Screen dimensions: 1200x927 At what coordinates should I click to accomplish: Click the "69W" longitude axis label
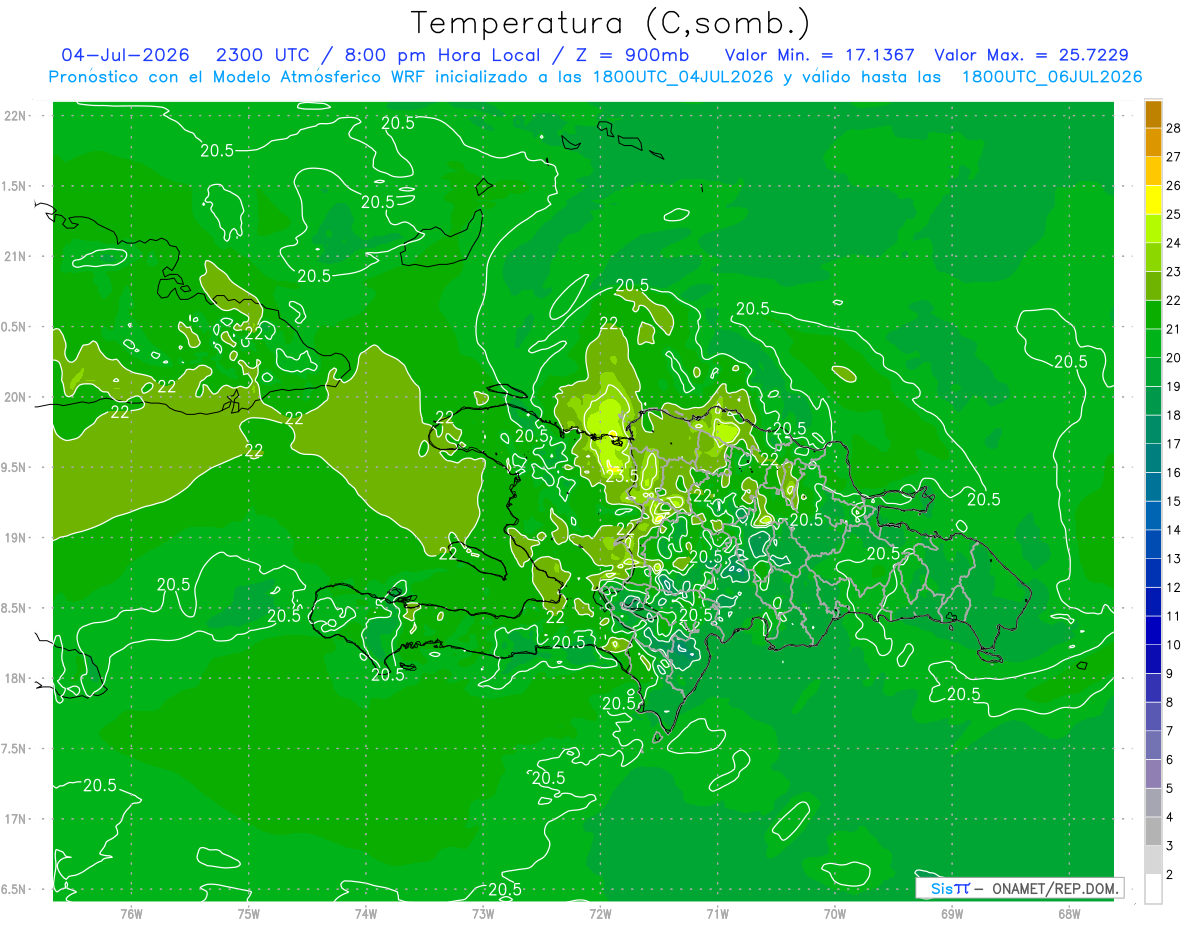tap(952, 913)
